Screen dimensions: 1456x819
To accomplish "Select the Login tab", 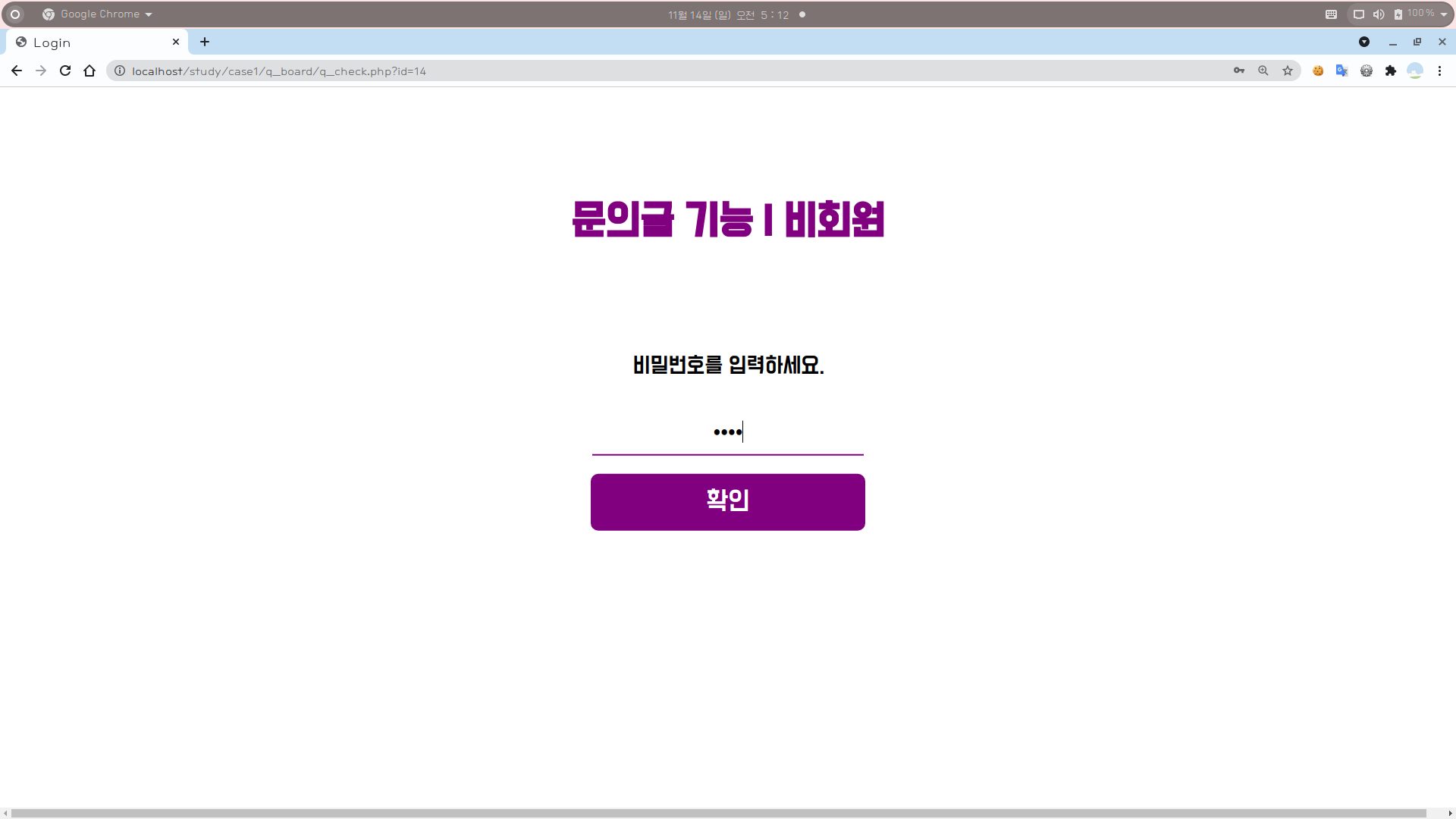I will tap(91, 42).
